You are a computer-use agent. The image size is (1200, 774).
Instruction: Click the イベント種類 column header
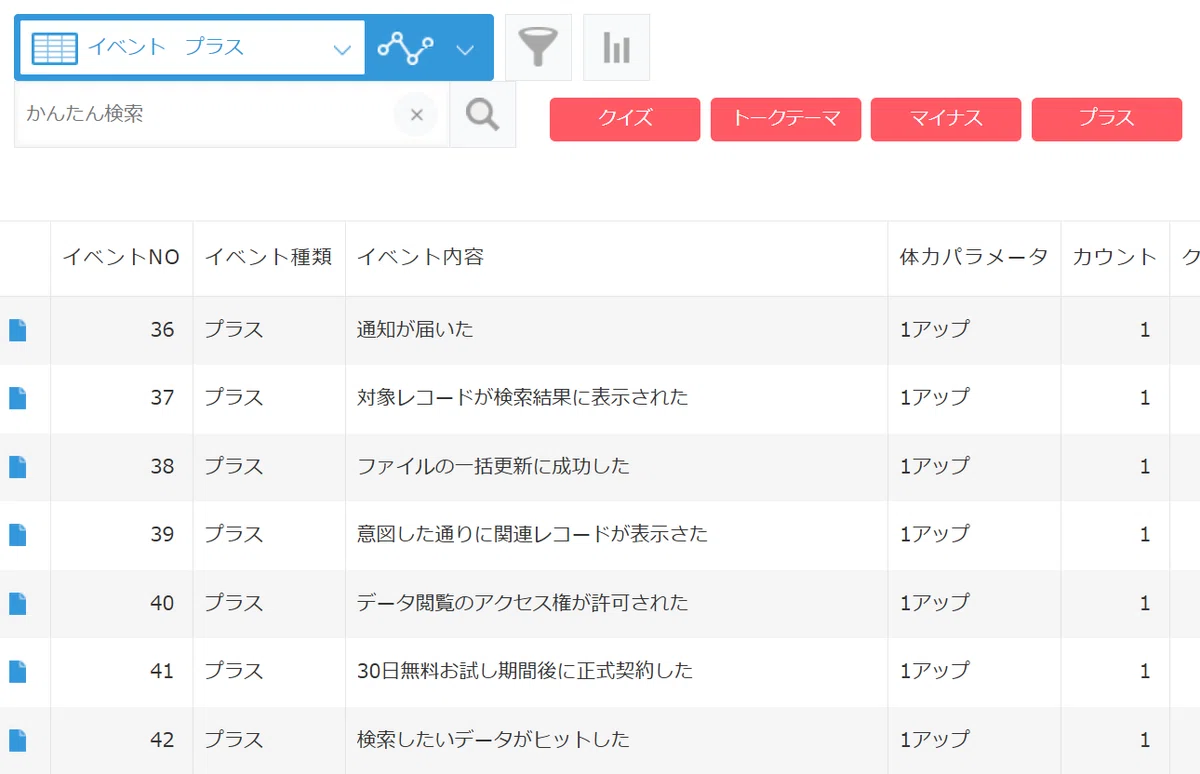(x=268, y=257)
